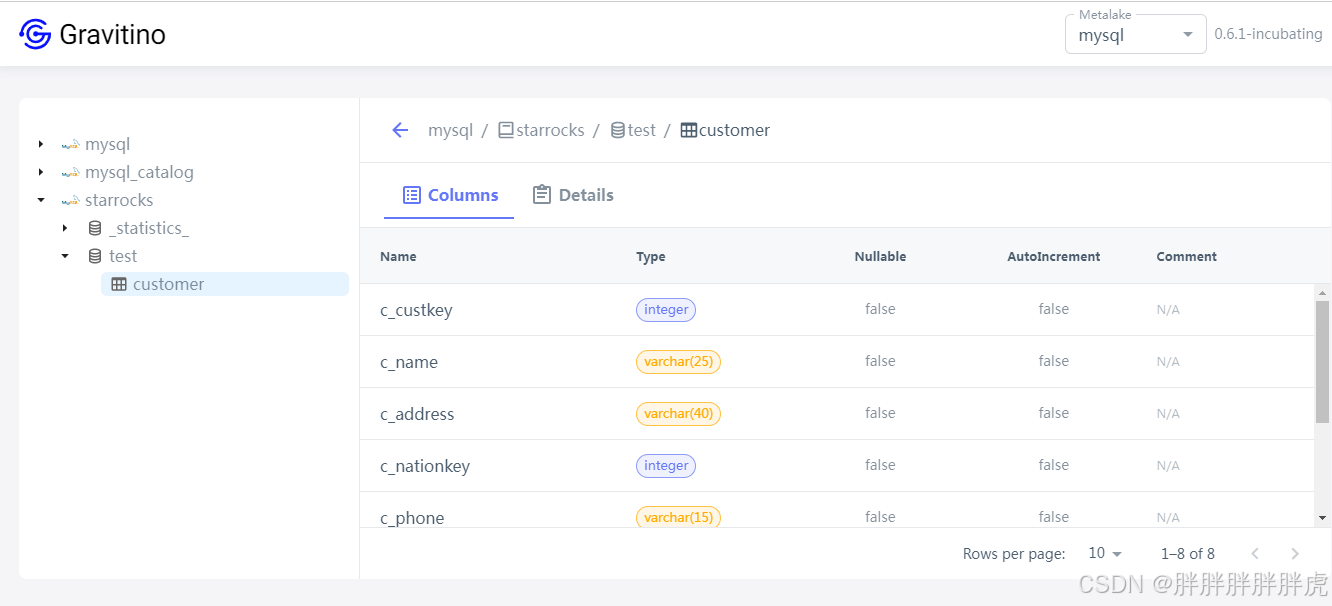The width and height of the screenshot is (1332, 606).
Task: Click the test schema icon in breadcrumb
Action: (x=618, y=130)
